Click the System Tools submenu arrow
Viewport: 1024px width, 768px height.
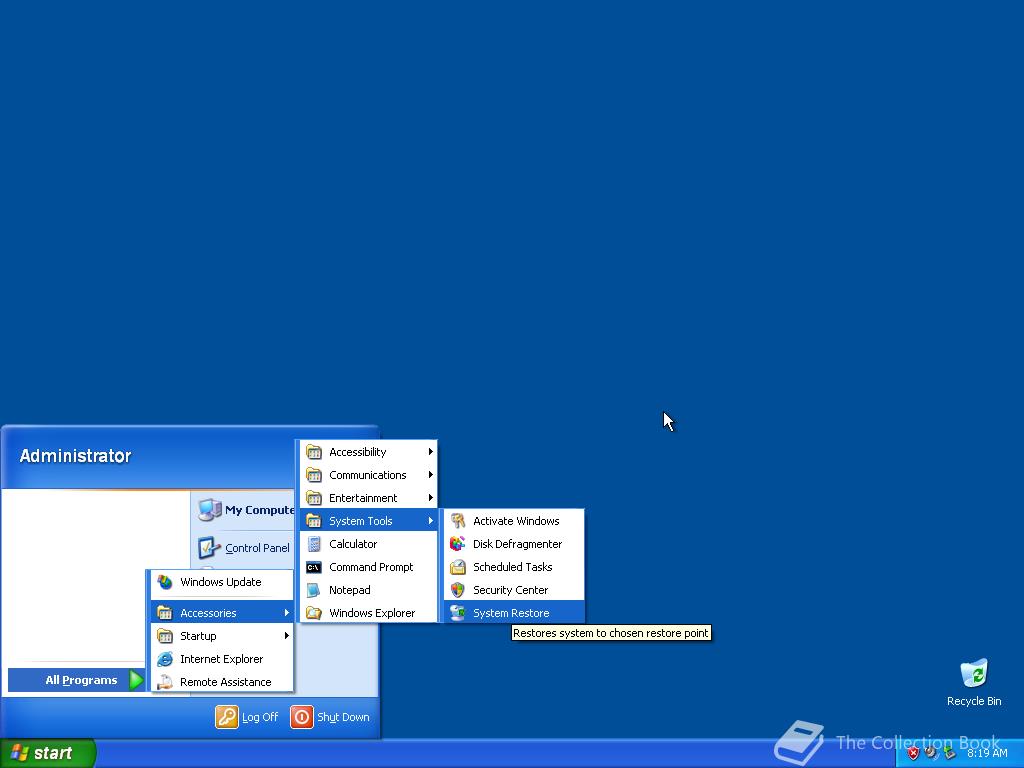[430, 520]
